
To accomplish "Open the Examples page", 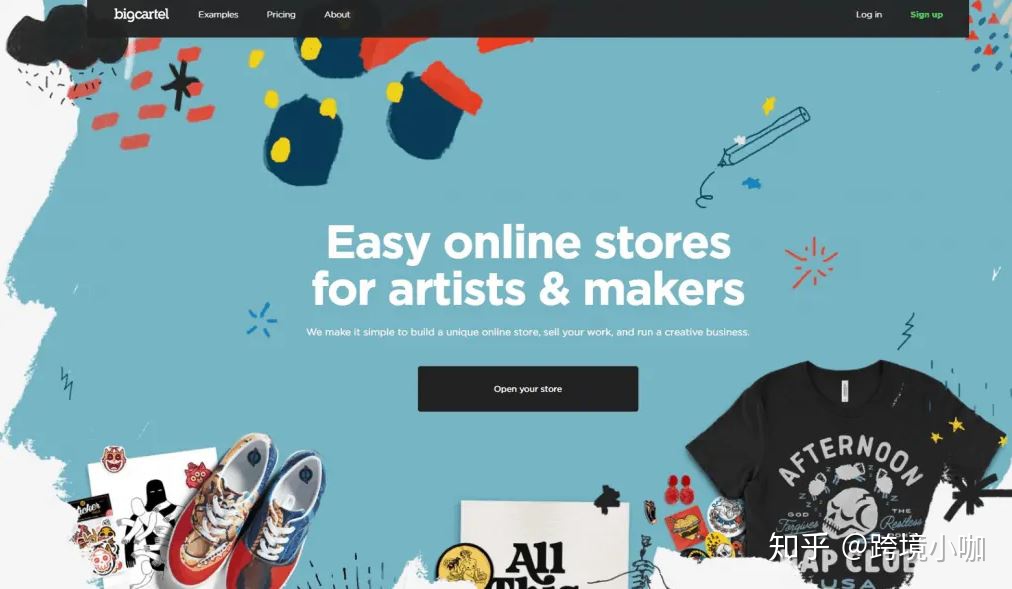I will pyautogui.click(x=218, y=14).
